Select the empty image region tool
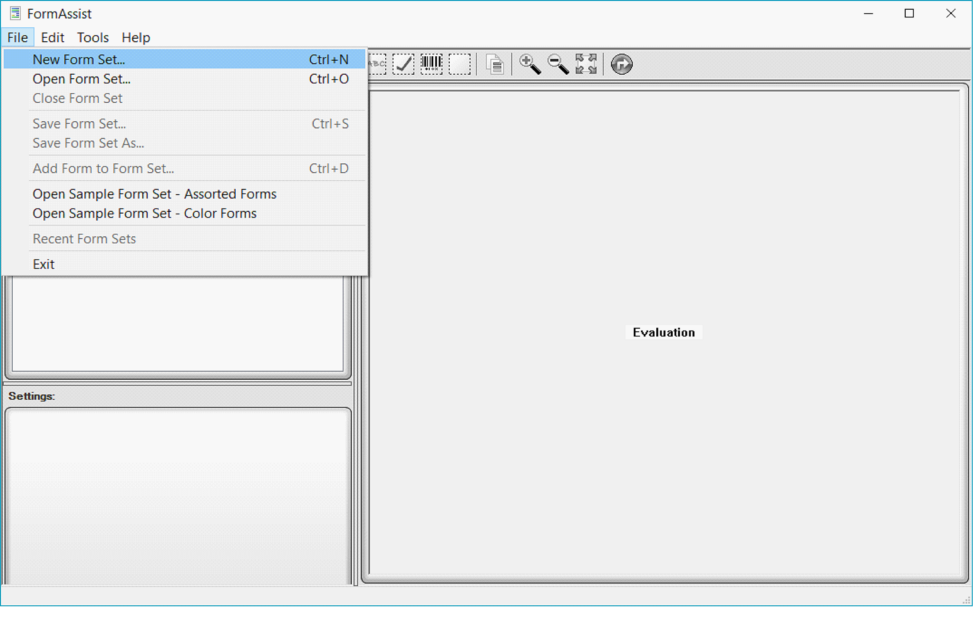Screen dimensions: 975x626 [x=460, y=63]
